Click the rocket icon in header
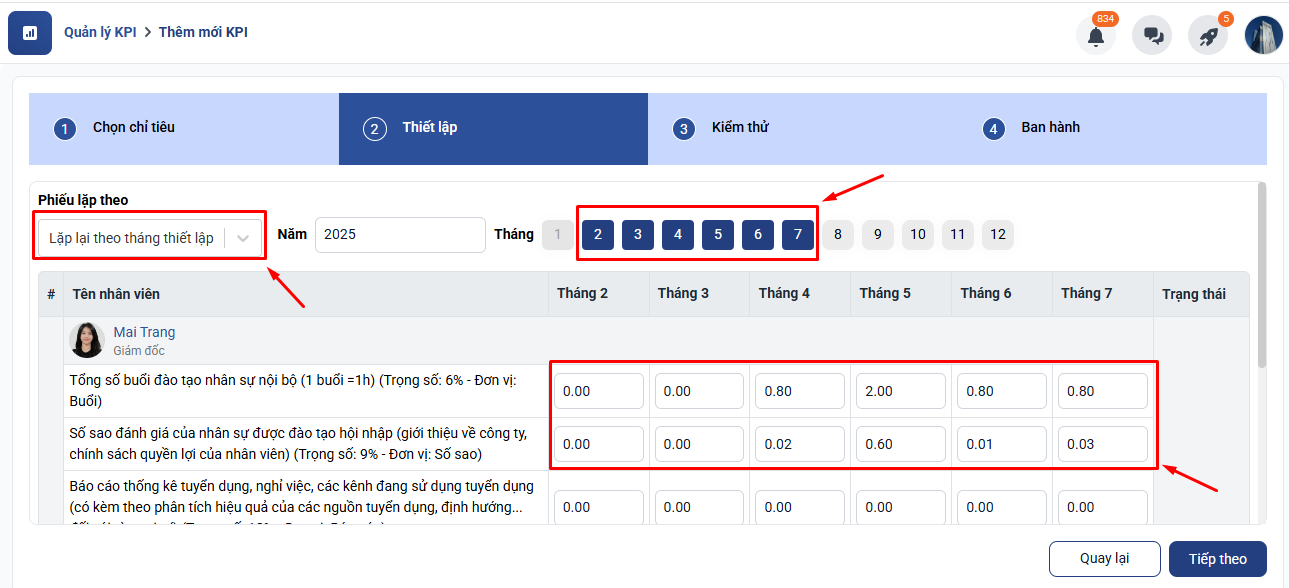Image resolution: width=1289 pixels, height=588 pixels. [x=1208, y=35]
